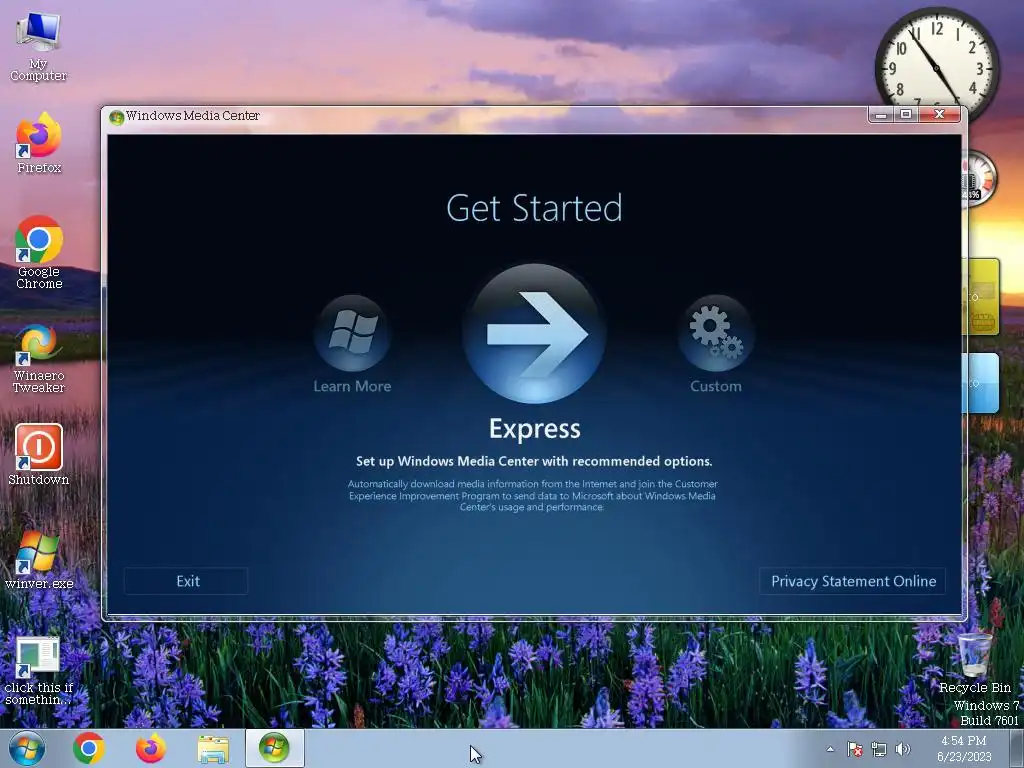
Task: Select the winver.exe desktop shortcut
Action: click(39, 560)
